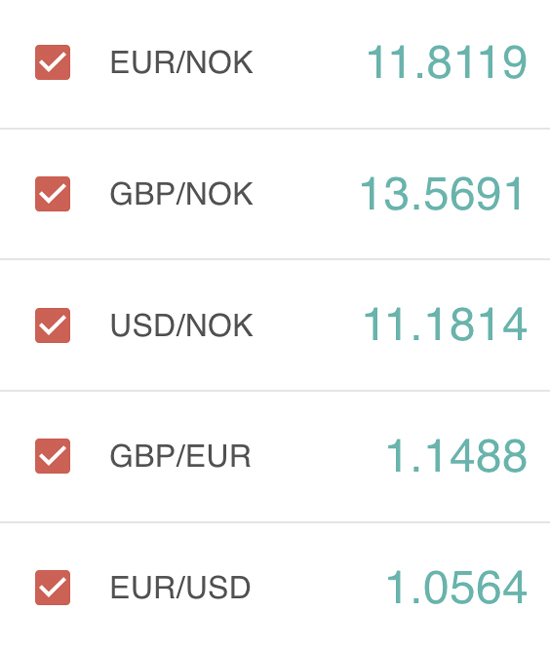This screenshot has width=550, height=649.
Task: Click the EUR/USD pair label
Action: (180, 588)
